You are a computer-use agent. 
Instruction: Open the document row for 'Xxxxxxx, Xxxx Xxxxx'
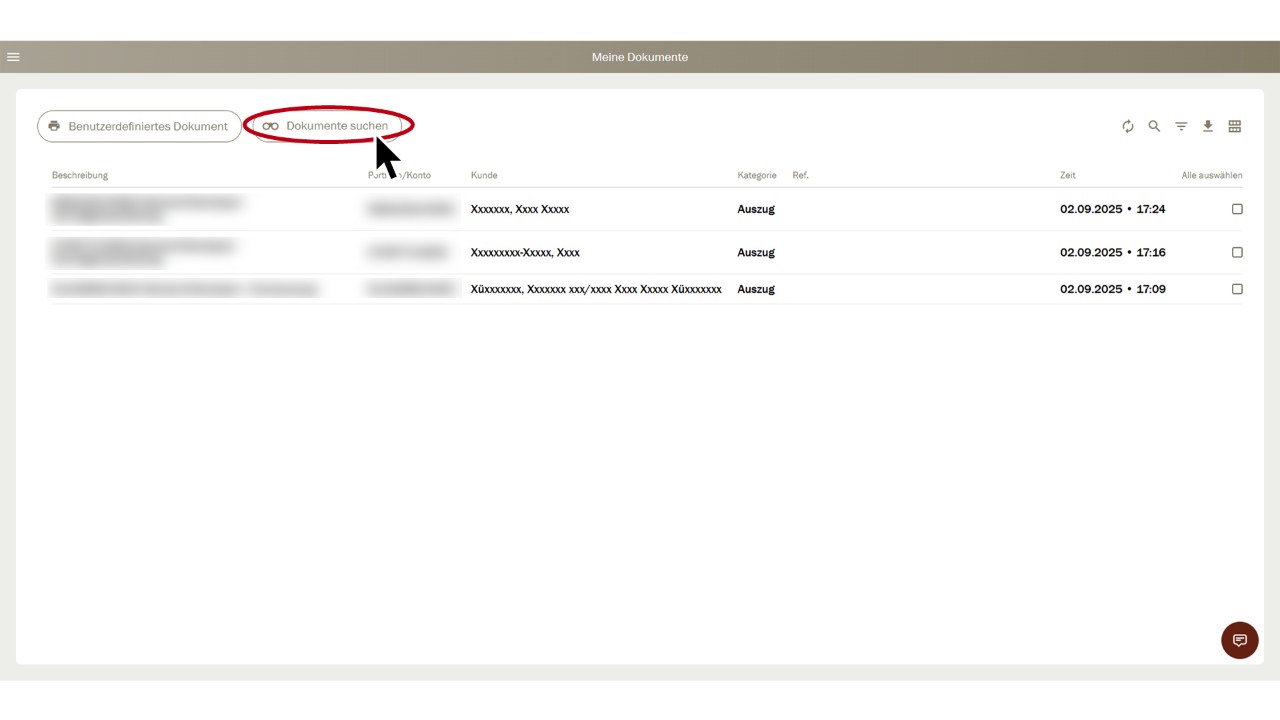(520, 209)
